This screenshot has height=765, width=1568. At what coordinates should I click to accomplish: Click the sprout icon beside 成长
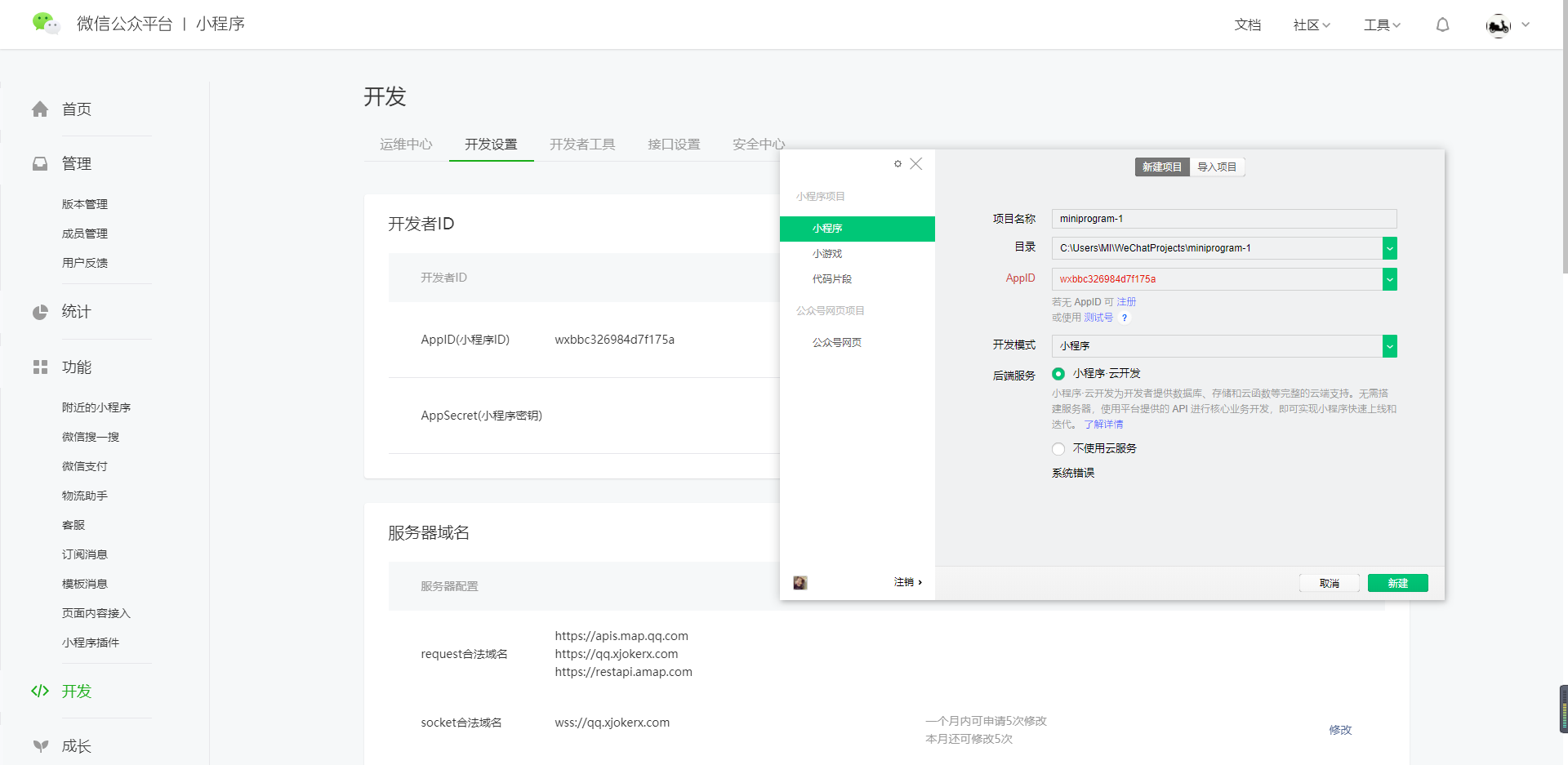pos(40,746)
